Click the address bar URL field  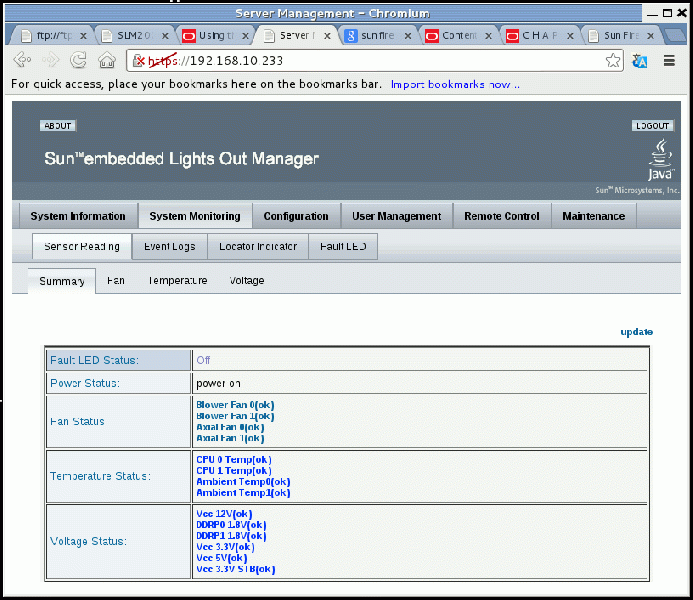tap(370, 61)
